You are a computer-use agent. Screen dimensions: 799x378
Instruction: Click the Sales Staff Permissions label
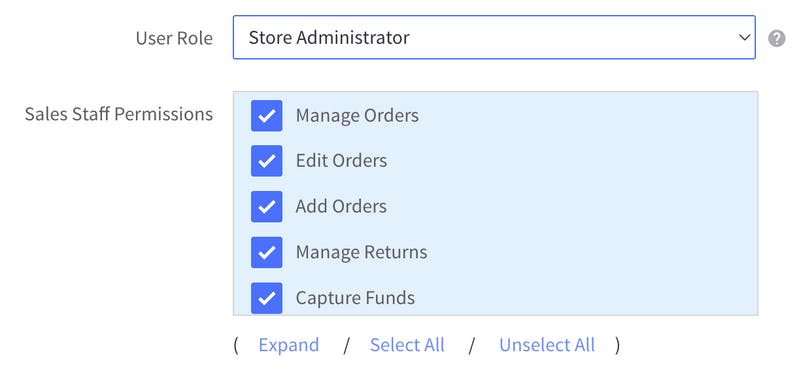coord(119,115)
